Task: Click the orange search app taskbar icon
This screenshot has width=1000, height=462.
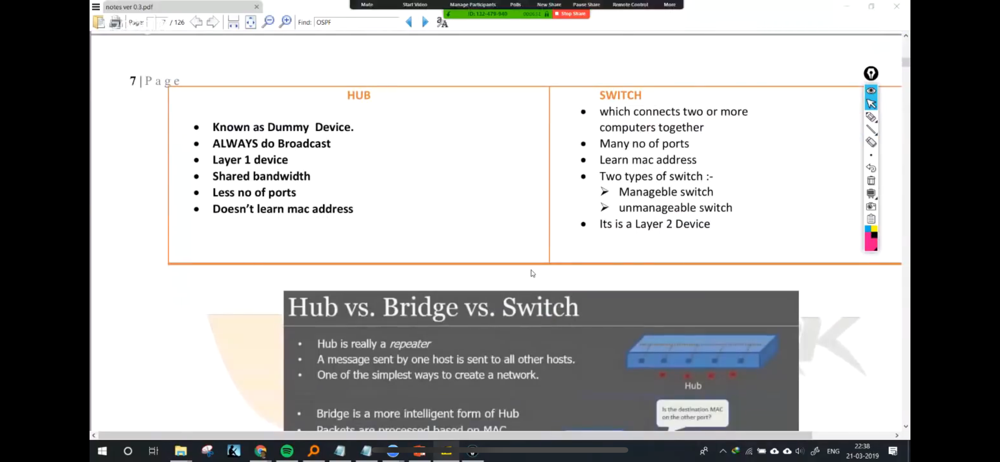Action: point(313,451)
